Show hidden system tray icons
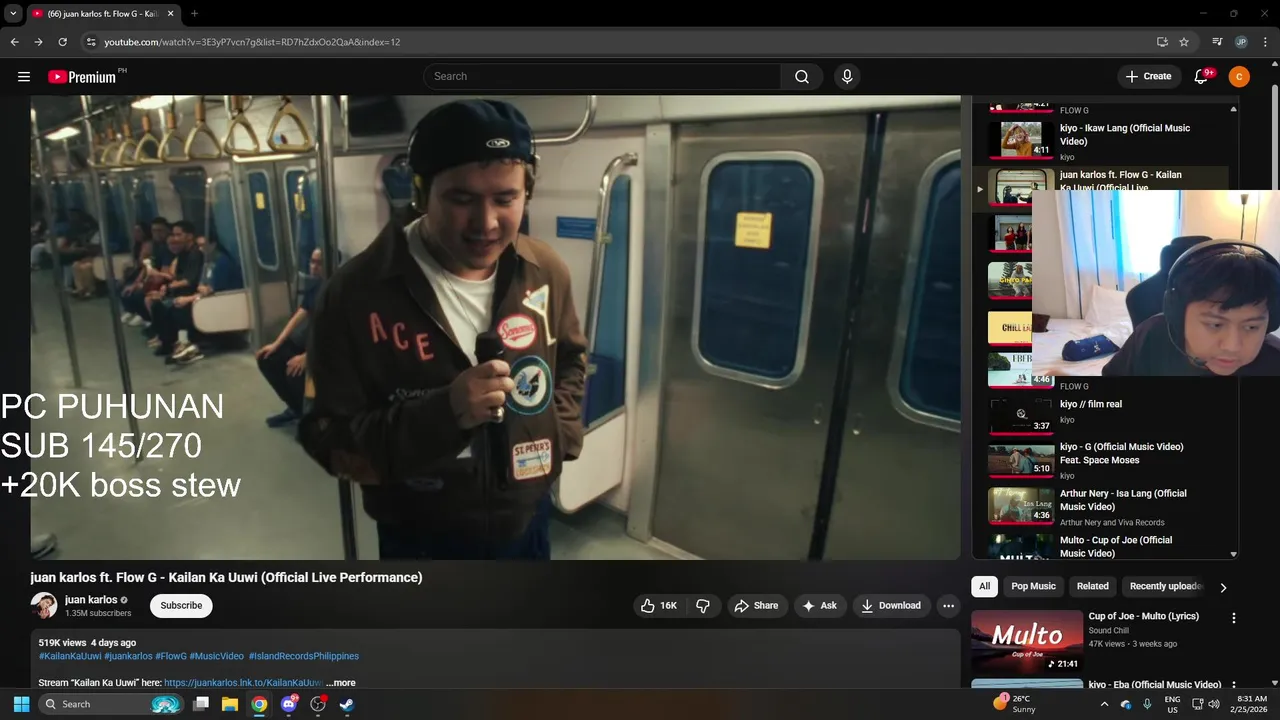 point(1104,704)
